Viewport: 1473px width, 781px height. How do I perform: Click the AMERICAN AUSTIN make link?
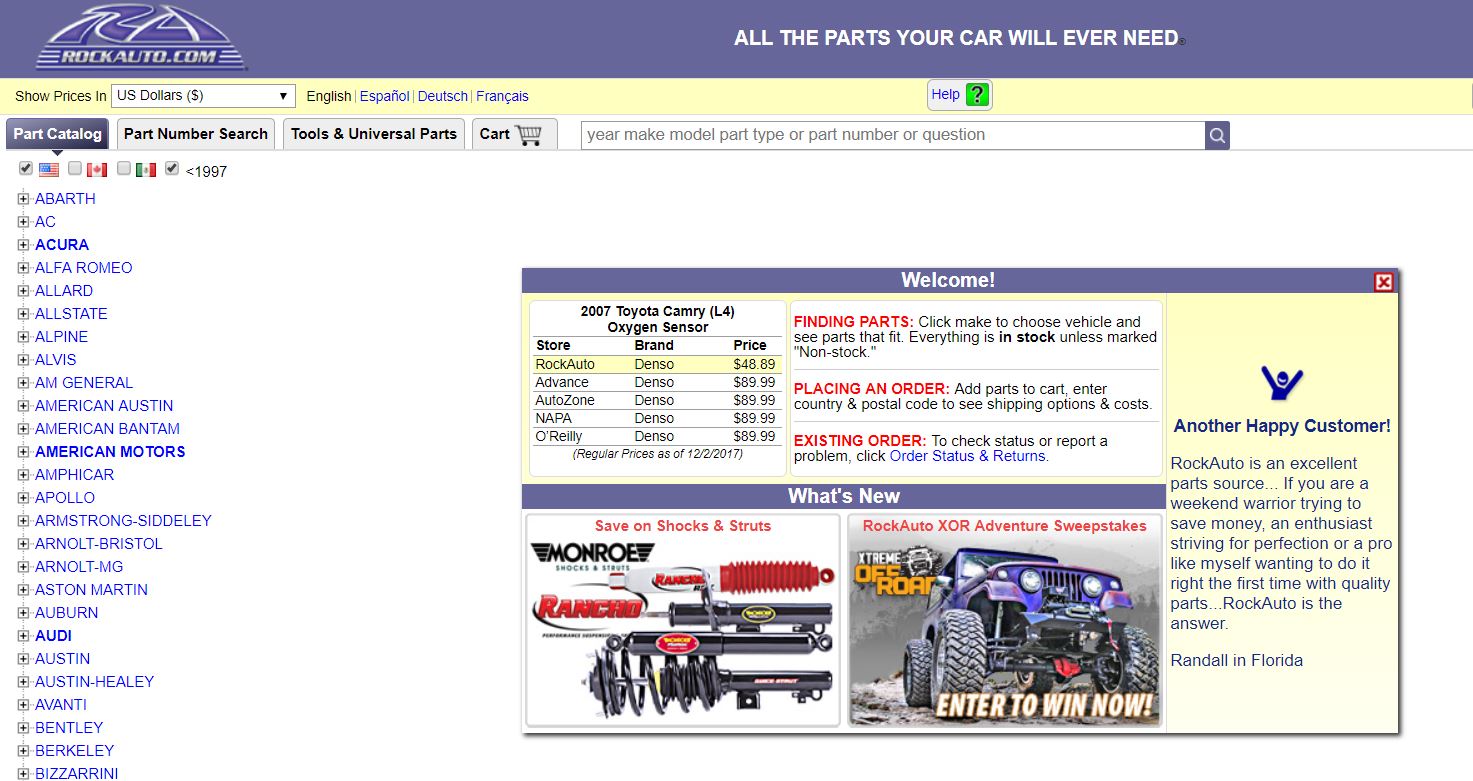(104, 406)
